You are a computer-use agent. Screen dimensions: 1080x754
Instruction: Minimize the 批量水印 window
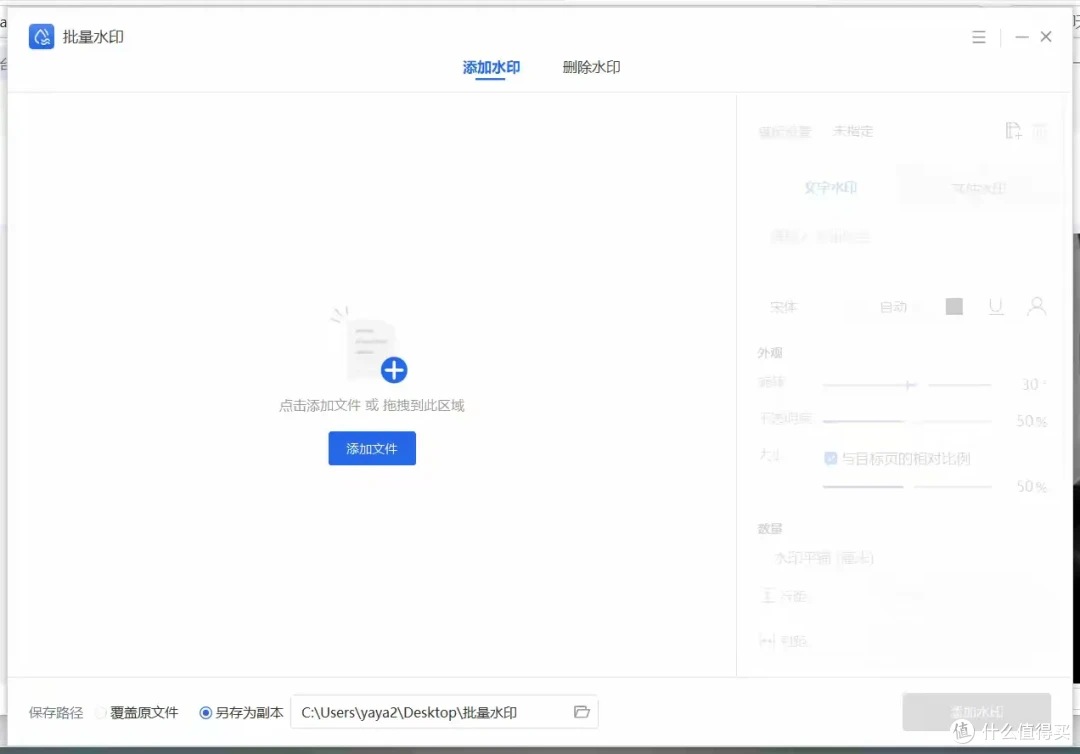pyautogui.click(x=1022, y=37)
